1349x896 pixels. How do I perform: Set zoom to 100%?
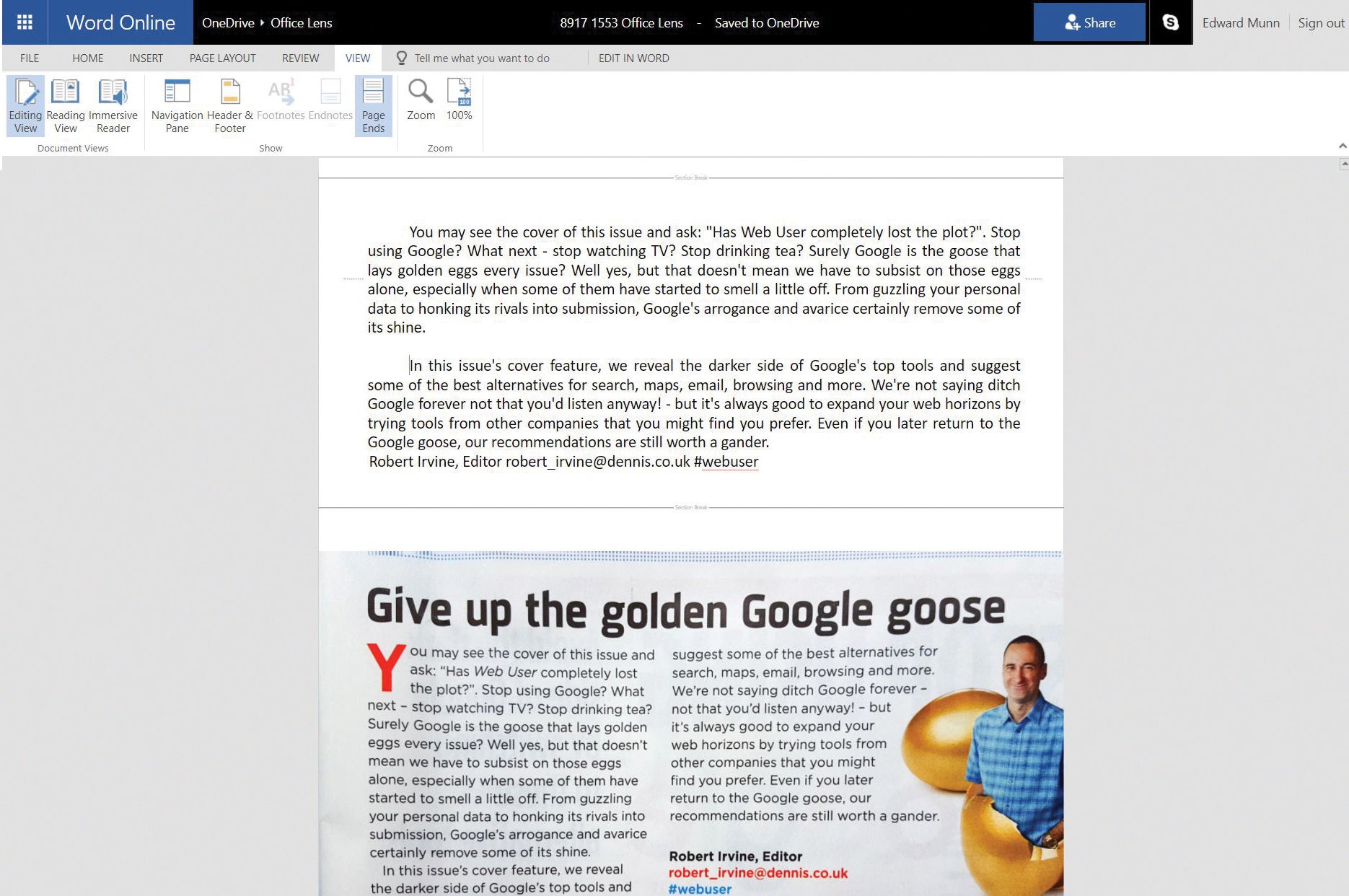(x=460, y=100)
